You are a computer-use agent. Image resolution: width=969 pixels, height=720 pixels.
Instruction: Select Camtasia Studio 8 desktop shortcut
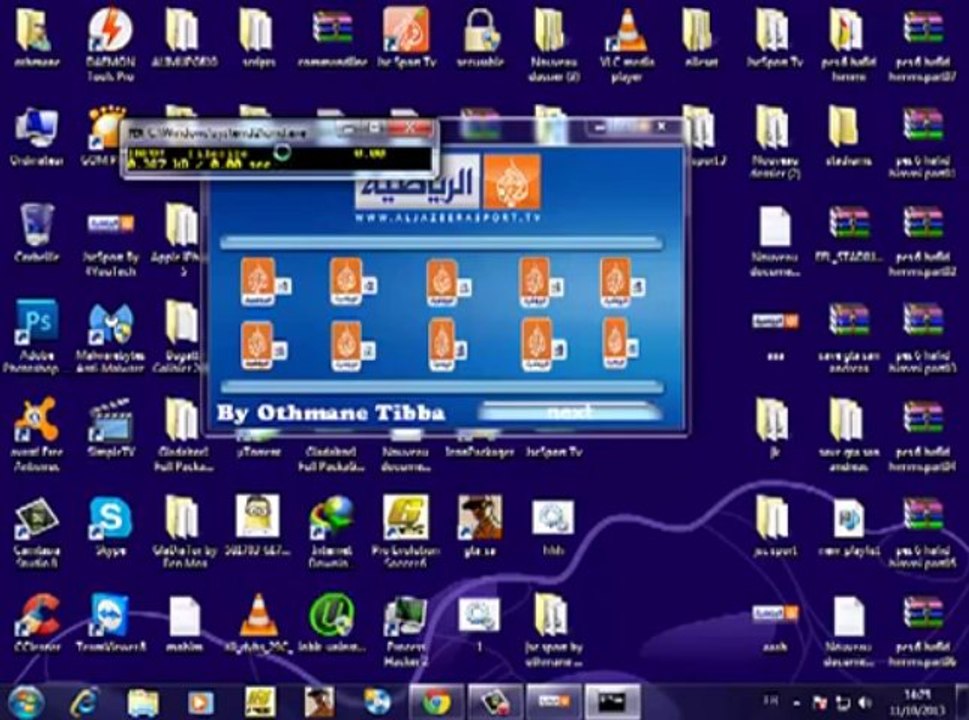36,532
